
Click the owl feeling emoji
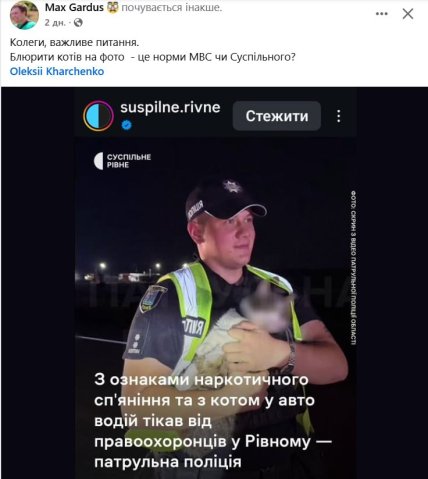[113, 7]
